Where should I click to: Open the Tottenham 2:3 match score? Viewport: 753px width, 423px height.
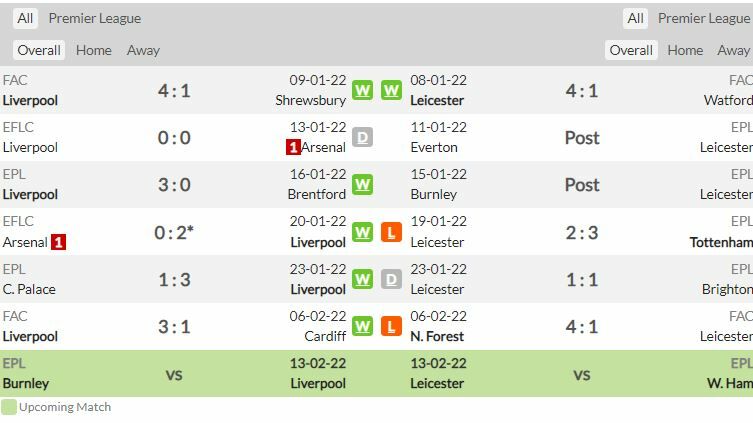(582, 233)
